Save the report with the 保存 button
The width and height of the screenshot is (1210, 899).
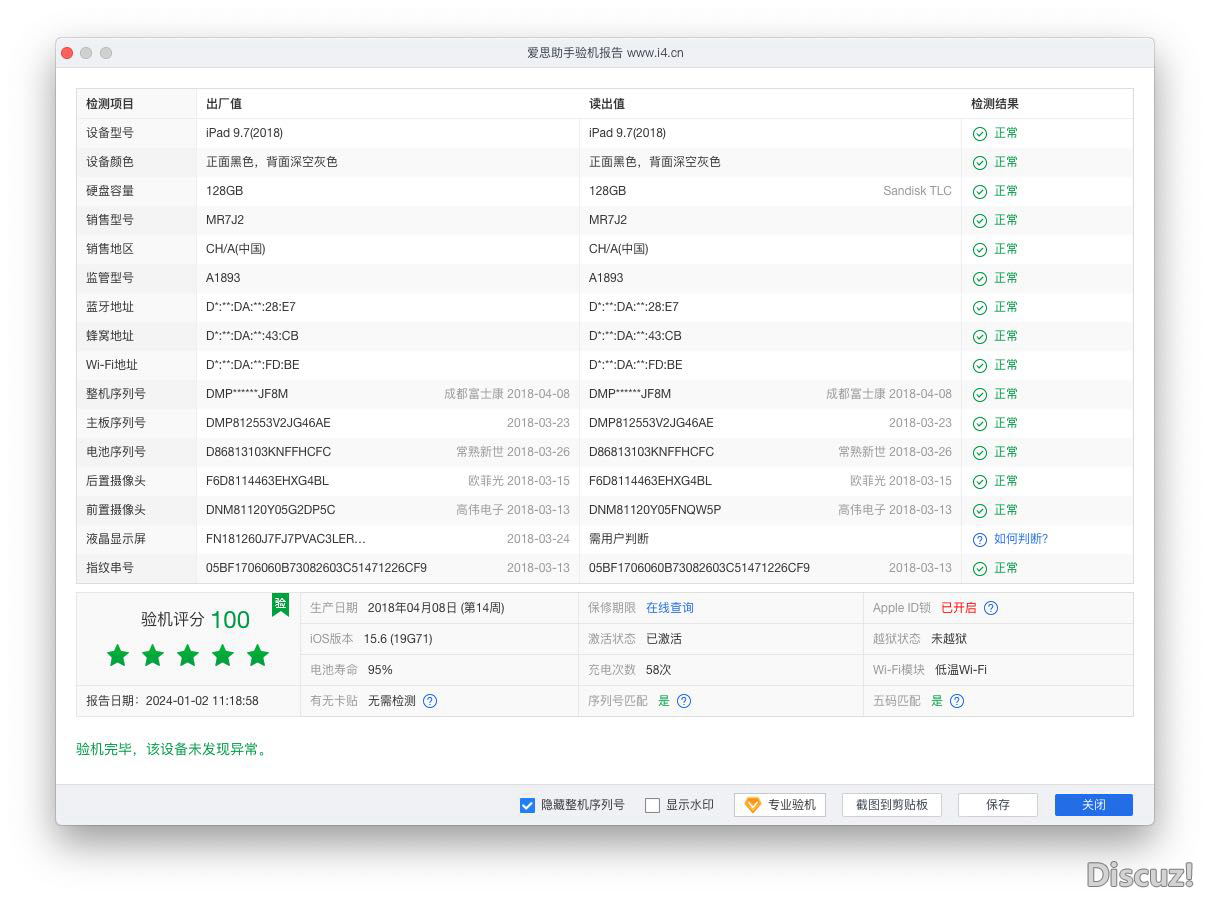click(x=998, y=805)
